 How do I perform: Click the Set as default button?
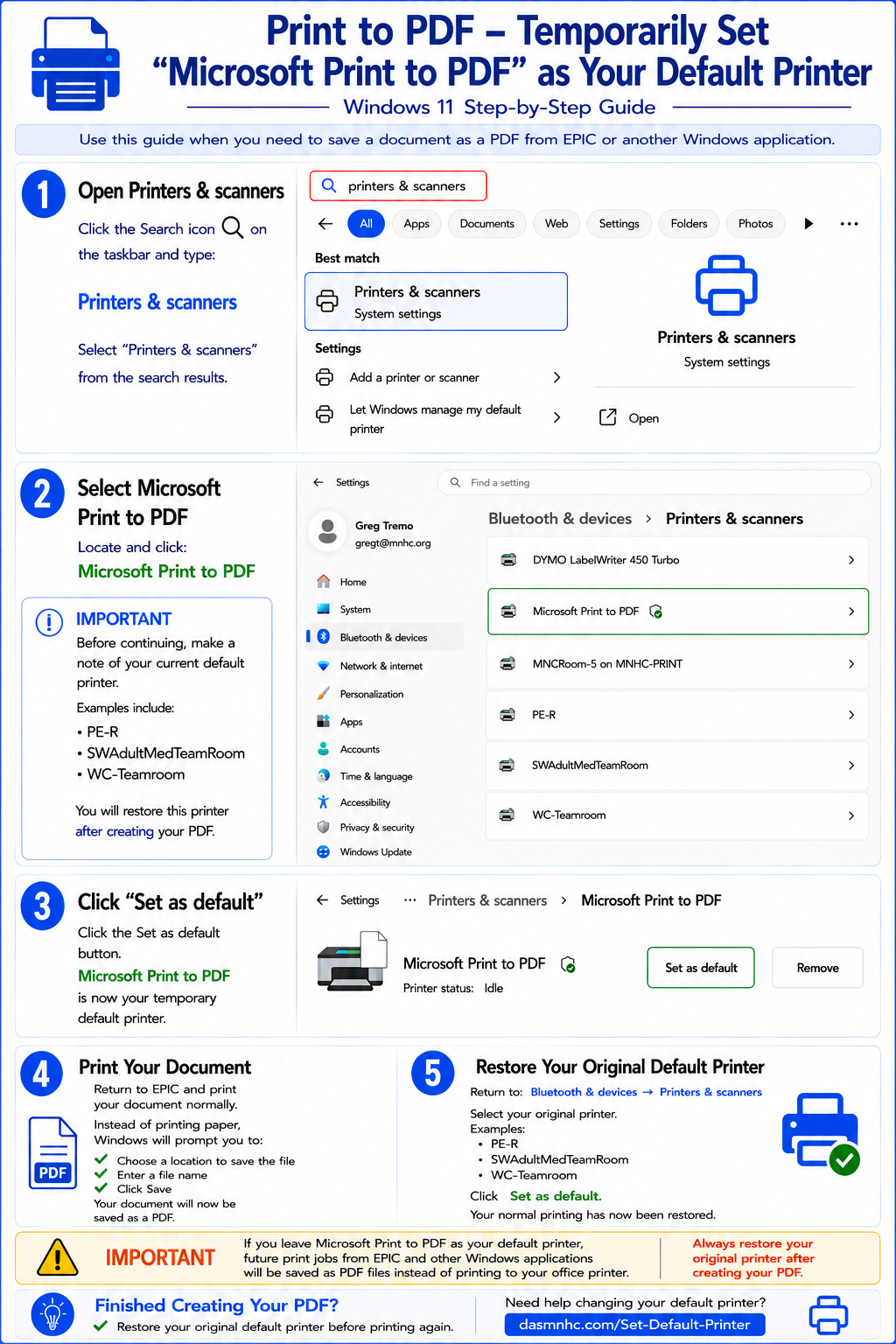(x=701, y=968)
